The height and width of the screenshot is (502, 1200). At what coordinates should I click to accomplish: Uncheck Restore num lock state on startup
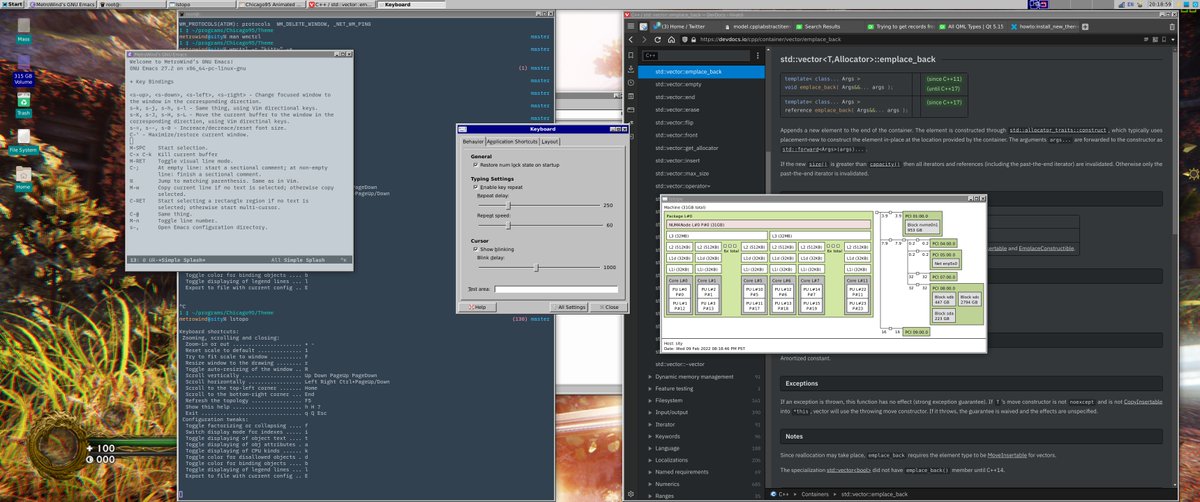point(475,165)
